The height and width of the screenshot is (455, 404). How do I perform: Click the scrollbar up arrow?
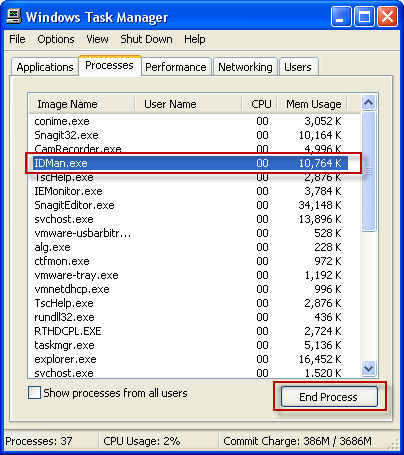[369, 103]
